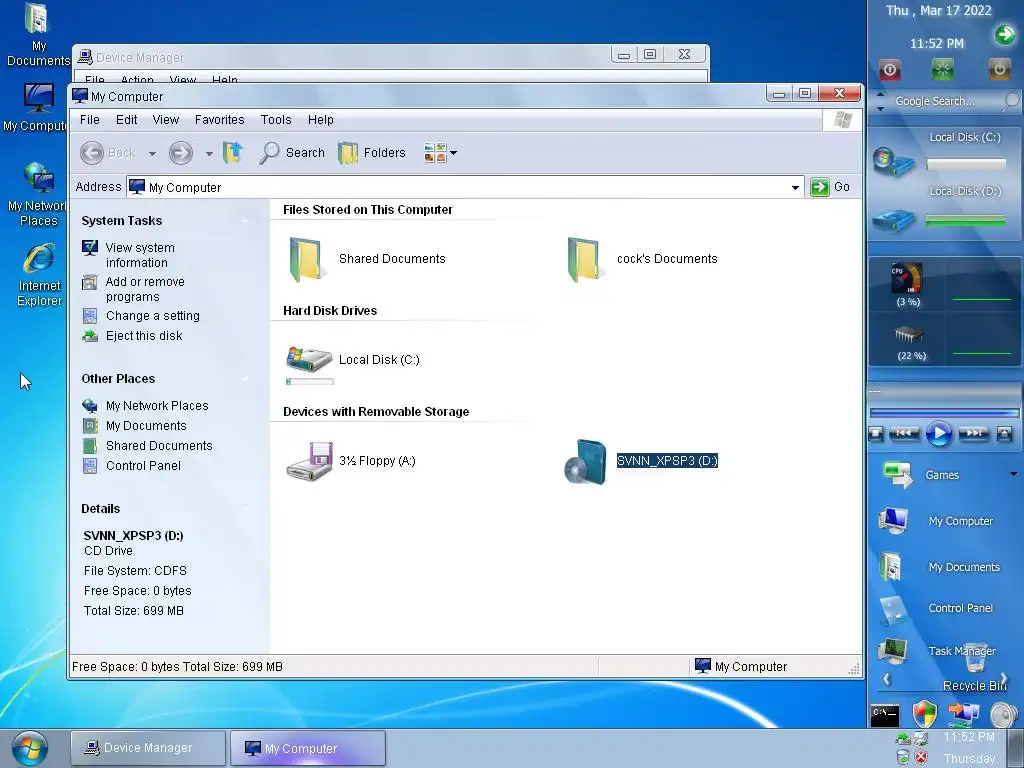Click the Forward navigation button
This screenshot has height=768, width=1024.
pos(181,153)
